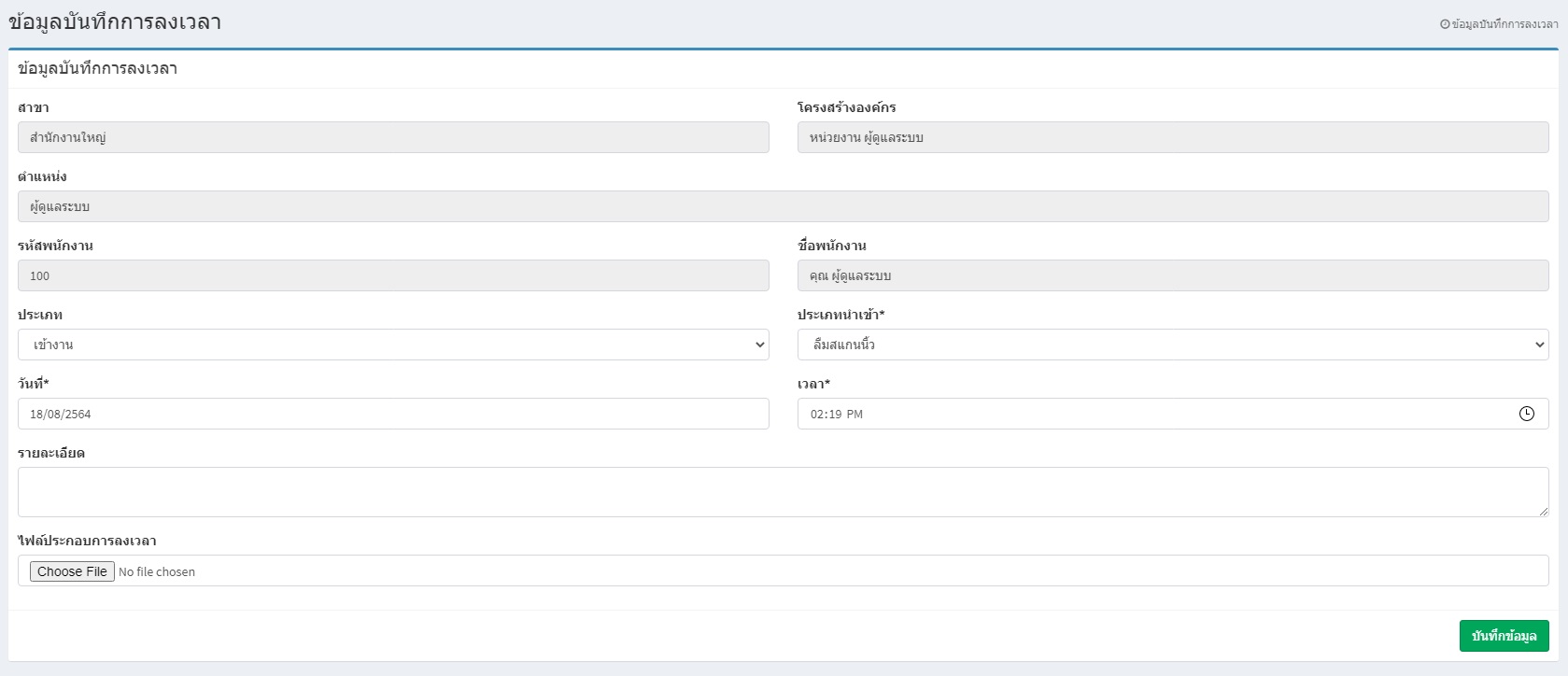Click the panel heading ข้อมูลบันทึกการลงเวลา
This screenshot has height=676, width=1568.
(97, 68)
